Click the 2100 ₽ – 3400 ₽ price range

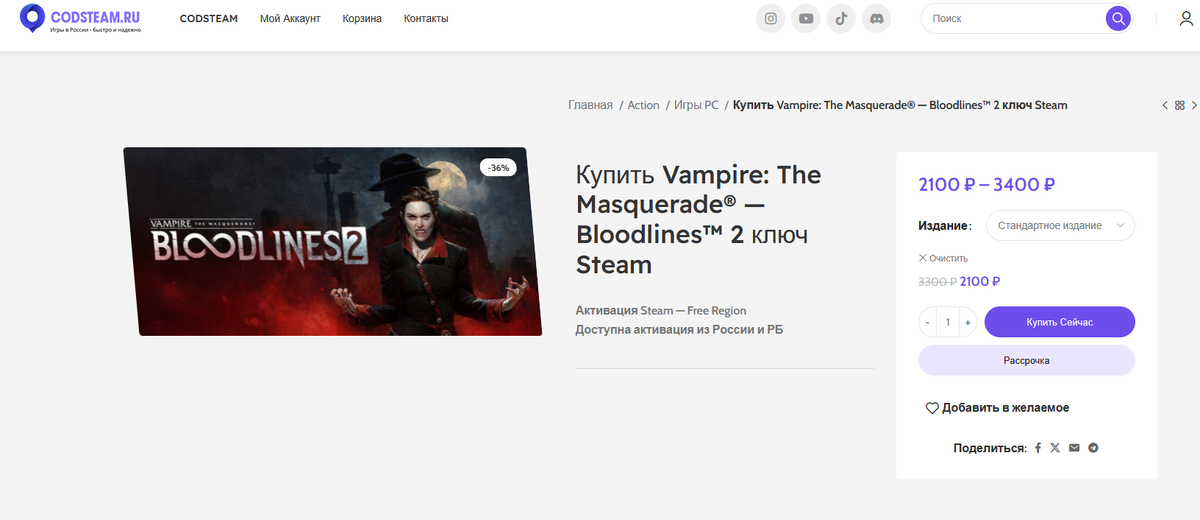[x=987, y=184]
